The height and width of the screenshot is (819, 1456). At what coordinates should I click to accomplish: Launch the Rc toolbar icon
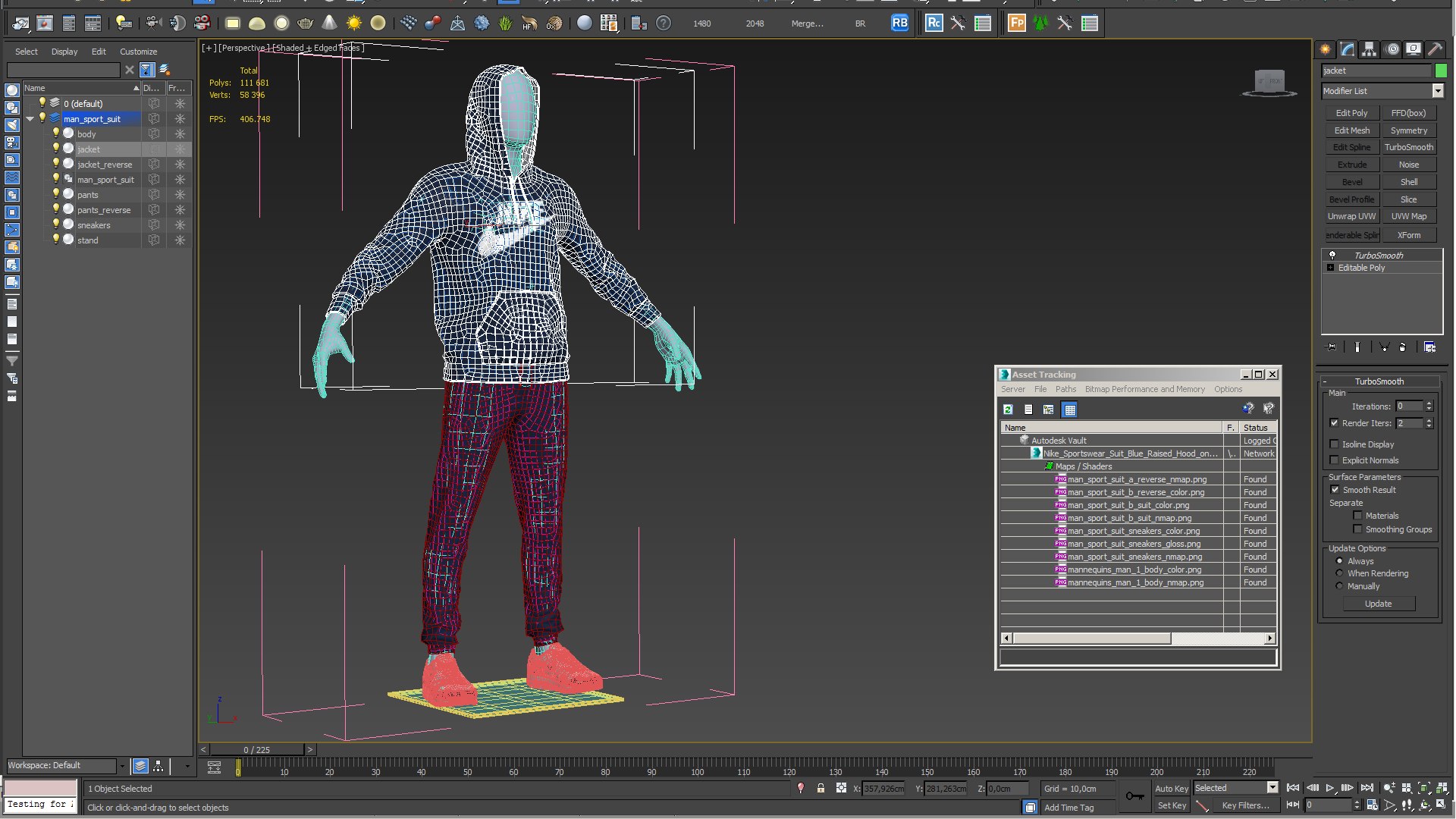pyautogui.click(x=934, y=24)
